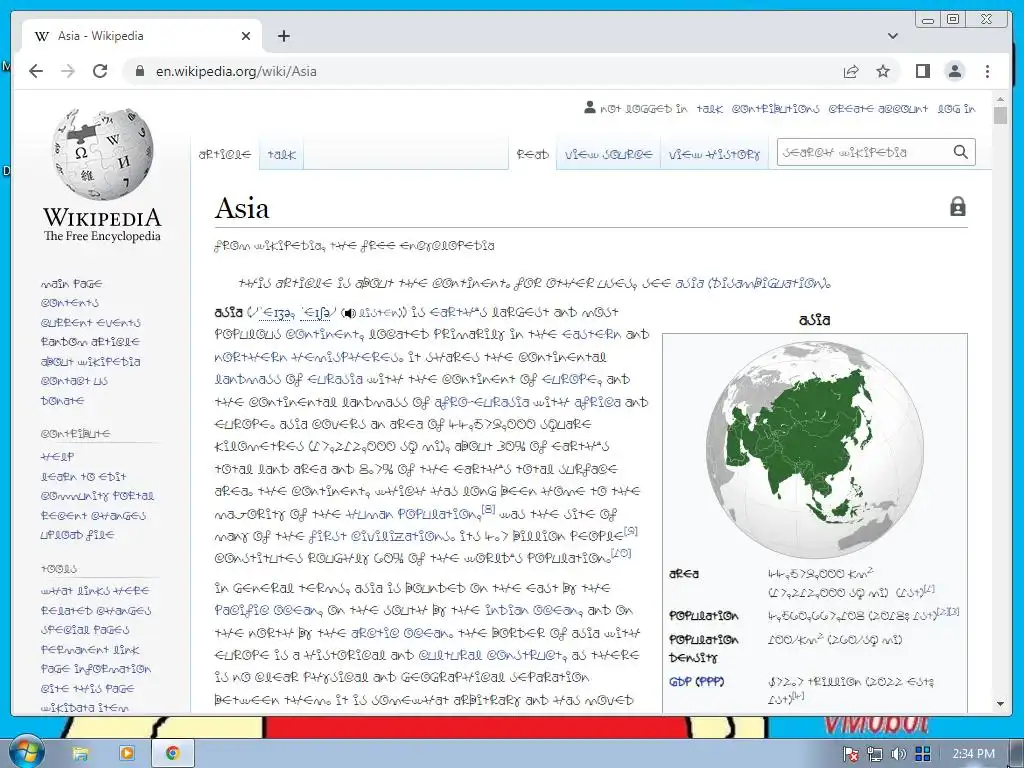Open a new browser tab
Viewport: 1024px width, 768px height.
click(283, 36)
